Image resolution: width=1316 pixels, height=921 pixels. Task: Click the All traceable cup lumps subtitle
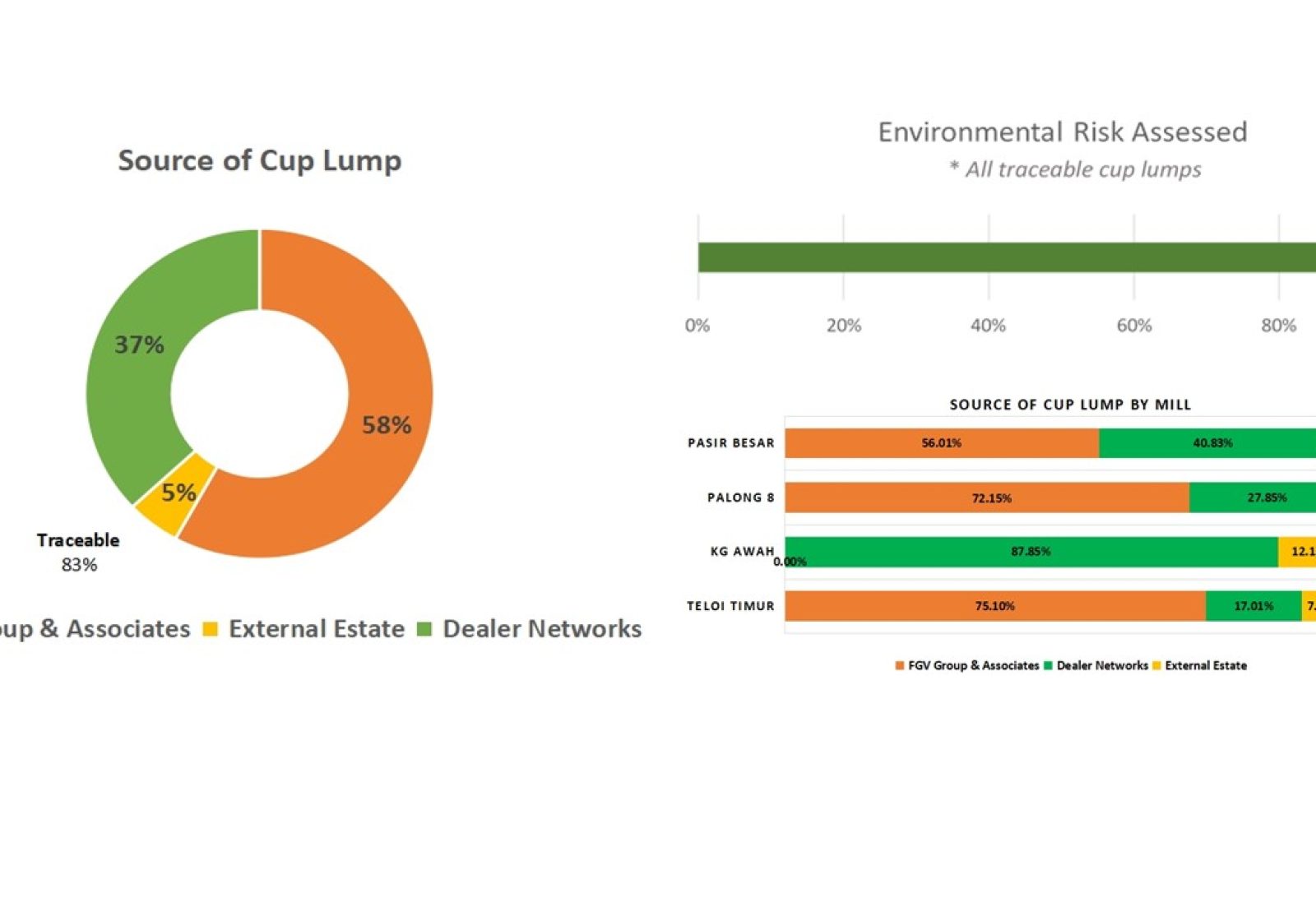coord(1076,169)
